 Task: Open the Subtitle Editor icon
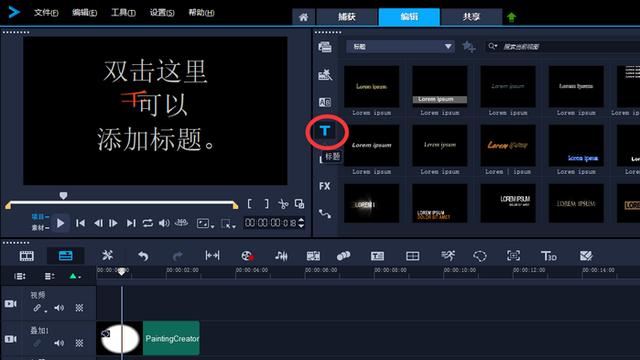377,256
